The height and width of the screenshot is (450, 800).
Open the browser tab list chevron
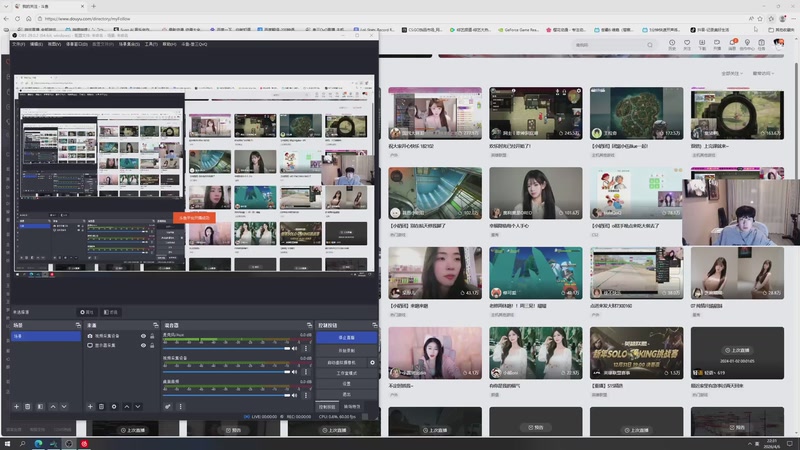(x=4, y=6)
